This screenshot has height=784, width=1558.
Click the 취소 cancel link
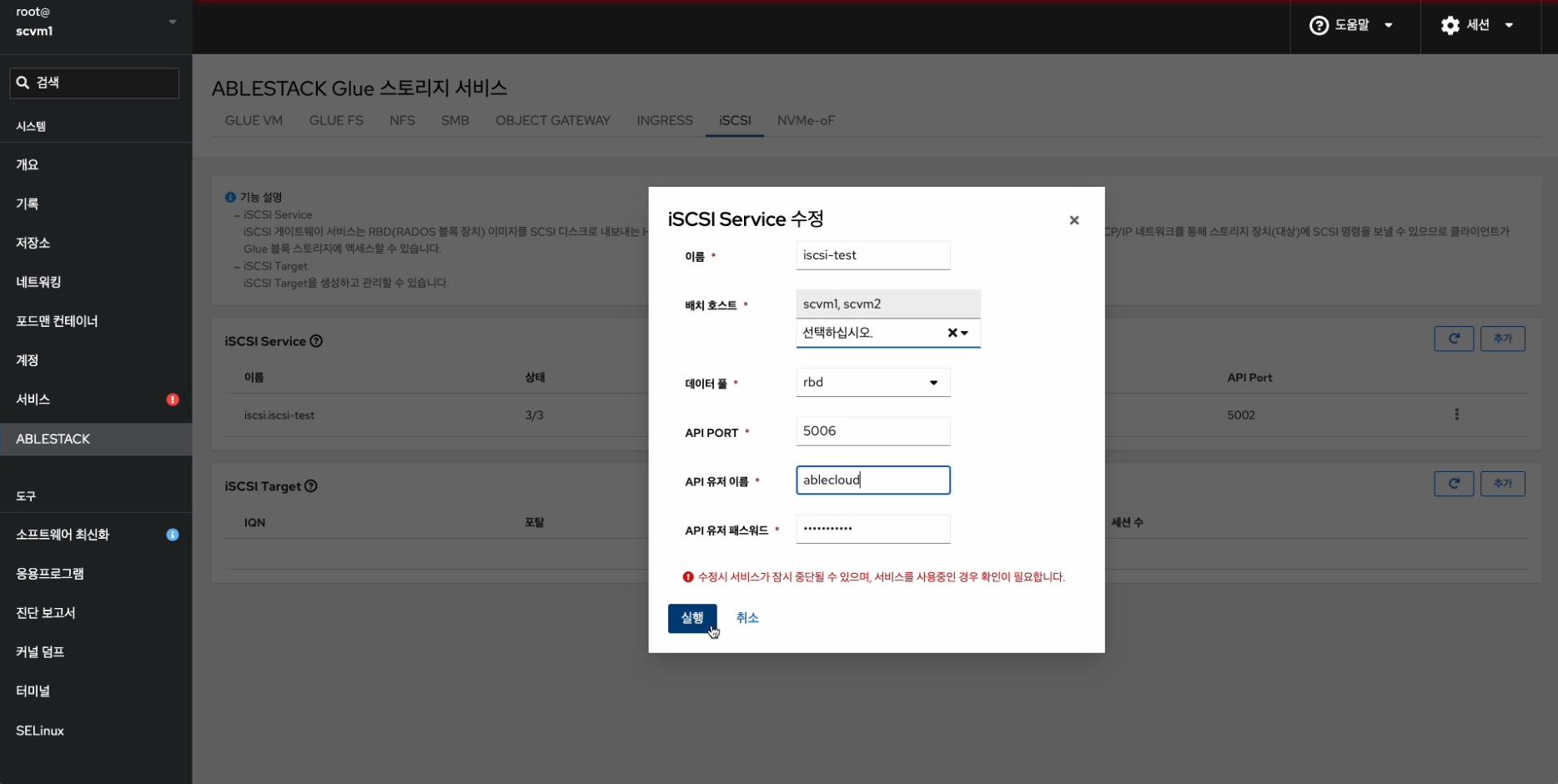pyautogui.click(x=746, y=618)
